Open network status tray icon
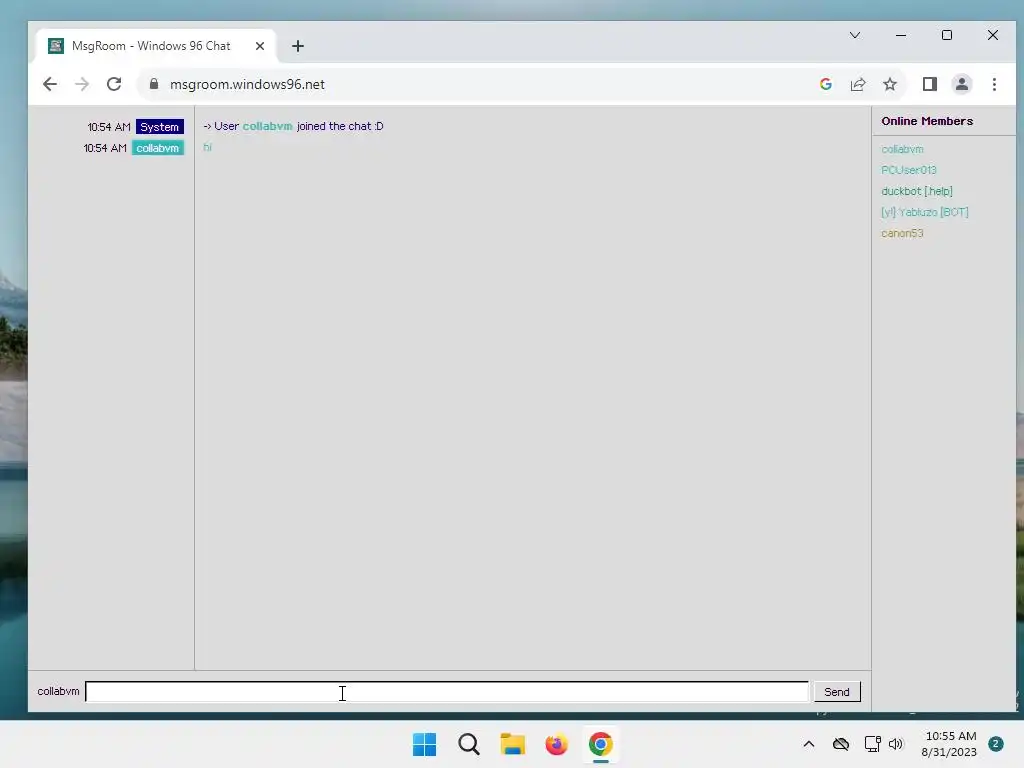The width and height of the screenshot is (1024, 768). click(x=872, y=744)
